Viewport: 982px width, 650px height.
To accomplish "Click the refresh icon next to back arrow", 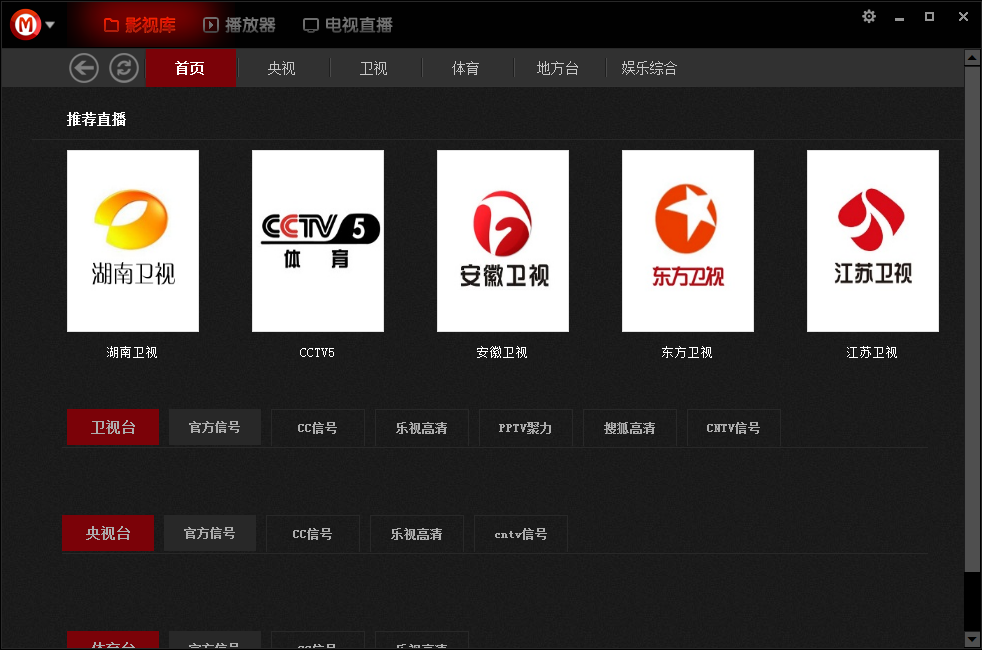I will pyautogui.click(x=123, y=67).
